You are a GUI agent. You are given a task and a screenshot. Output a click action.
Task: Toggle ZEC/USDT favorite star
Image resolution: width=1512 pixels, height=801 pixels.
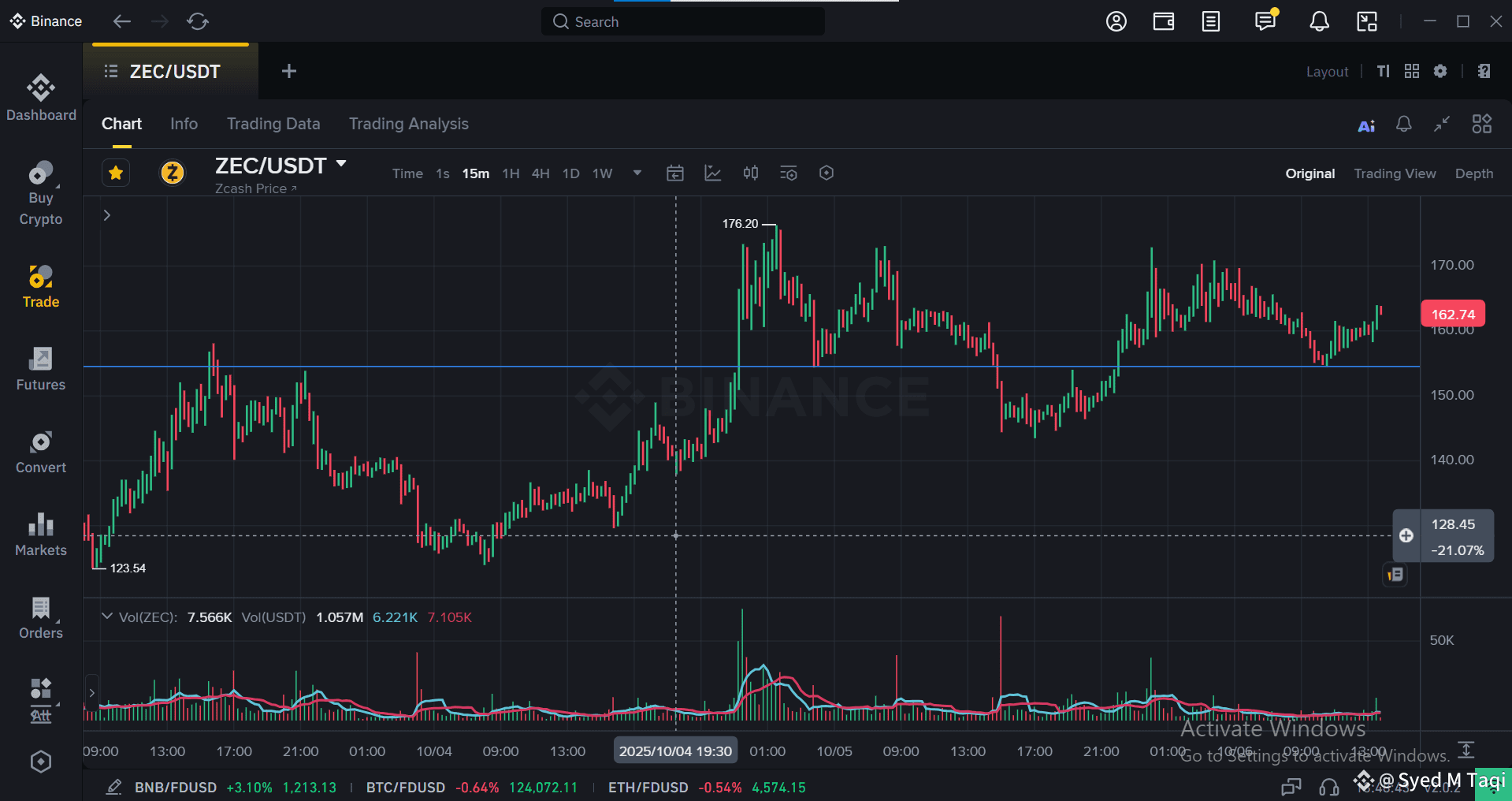(x=116, y=173)
